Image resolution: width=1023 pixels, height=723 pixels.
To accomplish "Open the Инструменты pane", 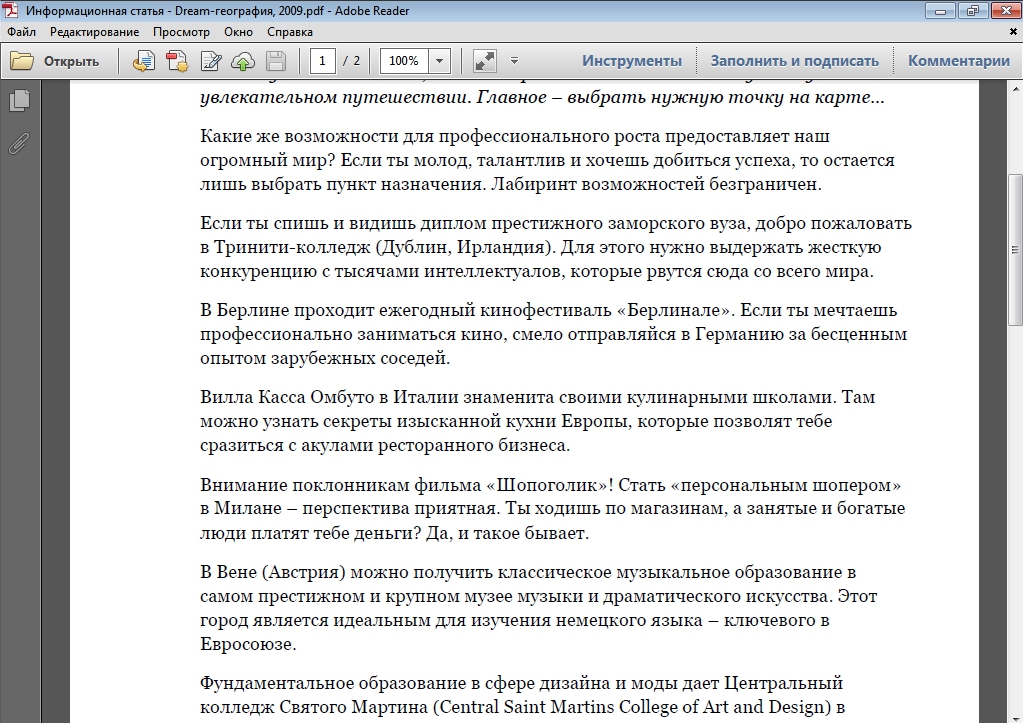I will click(632, 61).
